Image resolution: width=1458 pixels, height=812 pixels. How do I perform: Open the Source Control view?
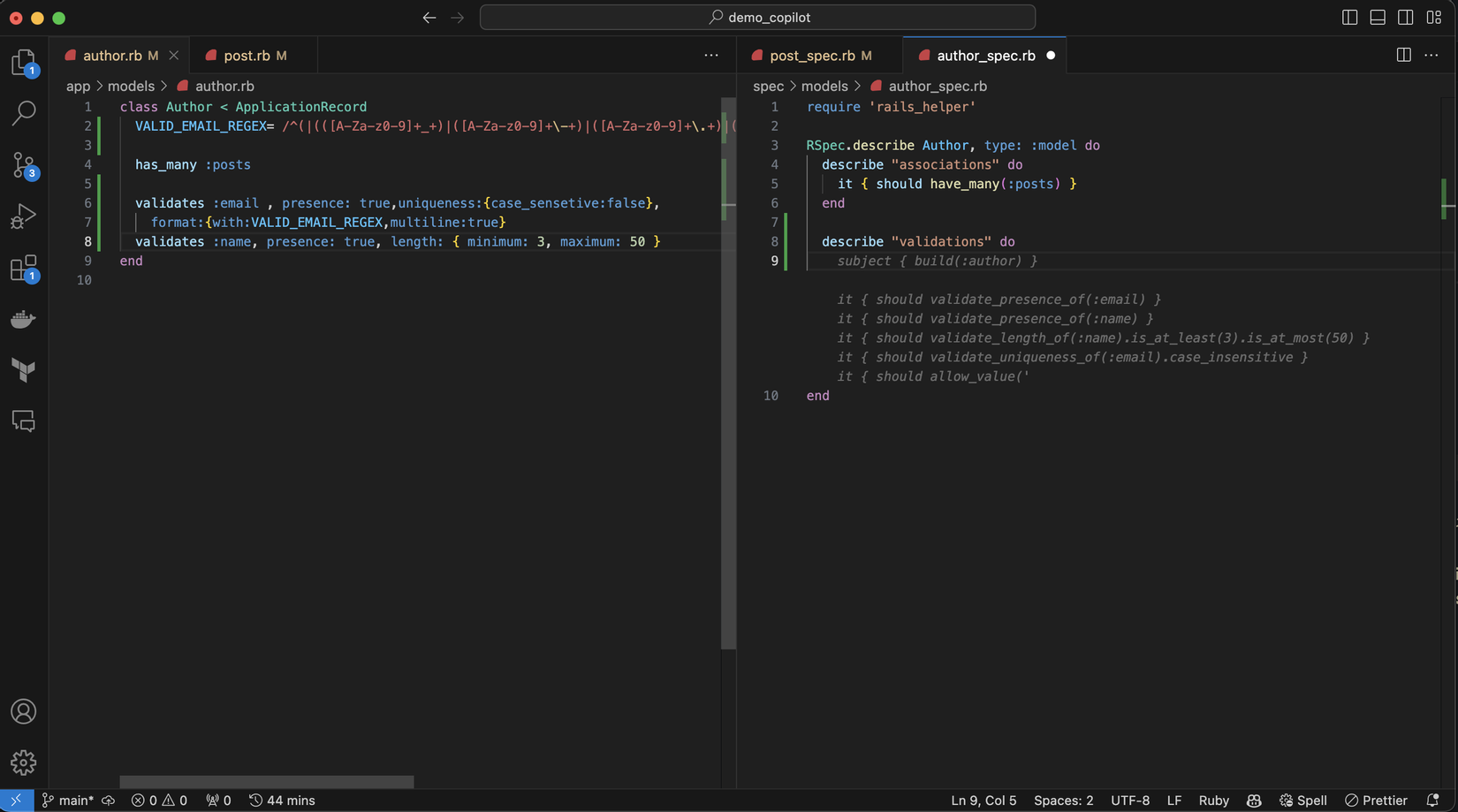24,165
